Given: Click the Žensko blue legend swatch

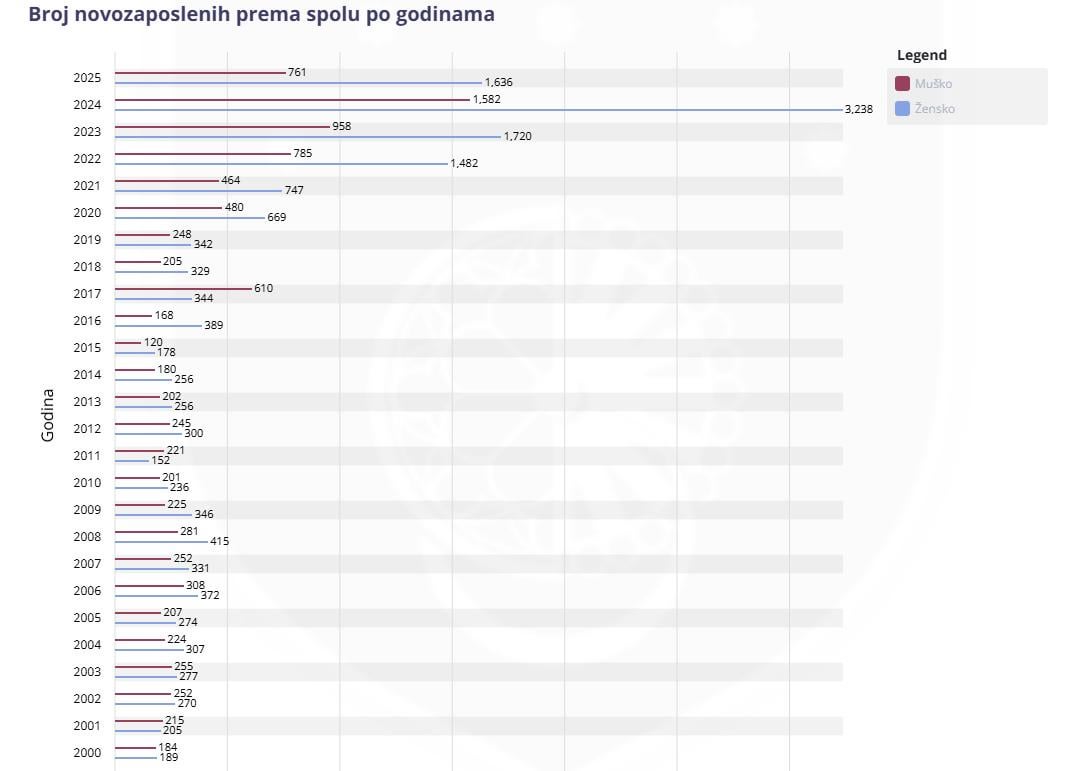Looking at the screenshot, I should tap(903, 109).
